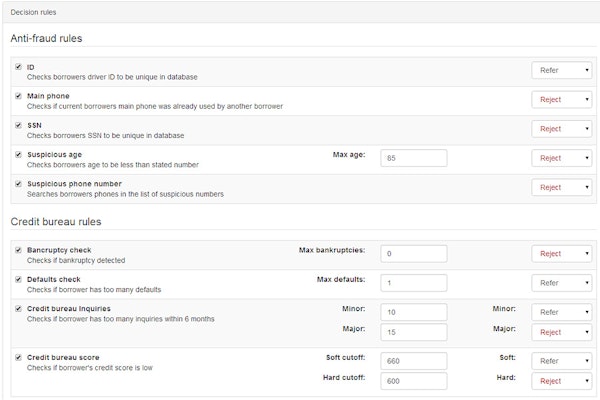Expand the SSN rule action dropdown
Viewport: 600px width, 400px height.
pyautogui.click(x=562, y=129)
